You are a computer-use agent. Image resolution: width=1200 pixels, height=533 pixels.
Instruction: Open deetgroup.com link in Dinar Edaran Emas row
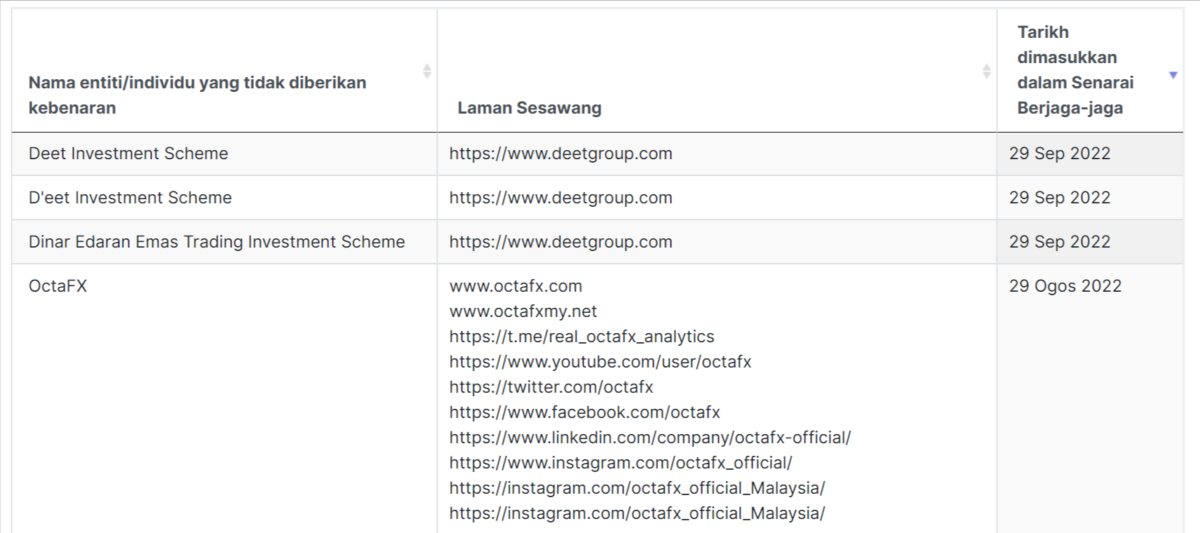[x=560, y=242]
